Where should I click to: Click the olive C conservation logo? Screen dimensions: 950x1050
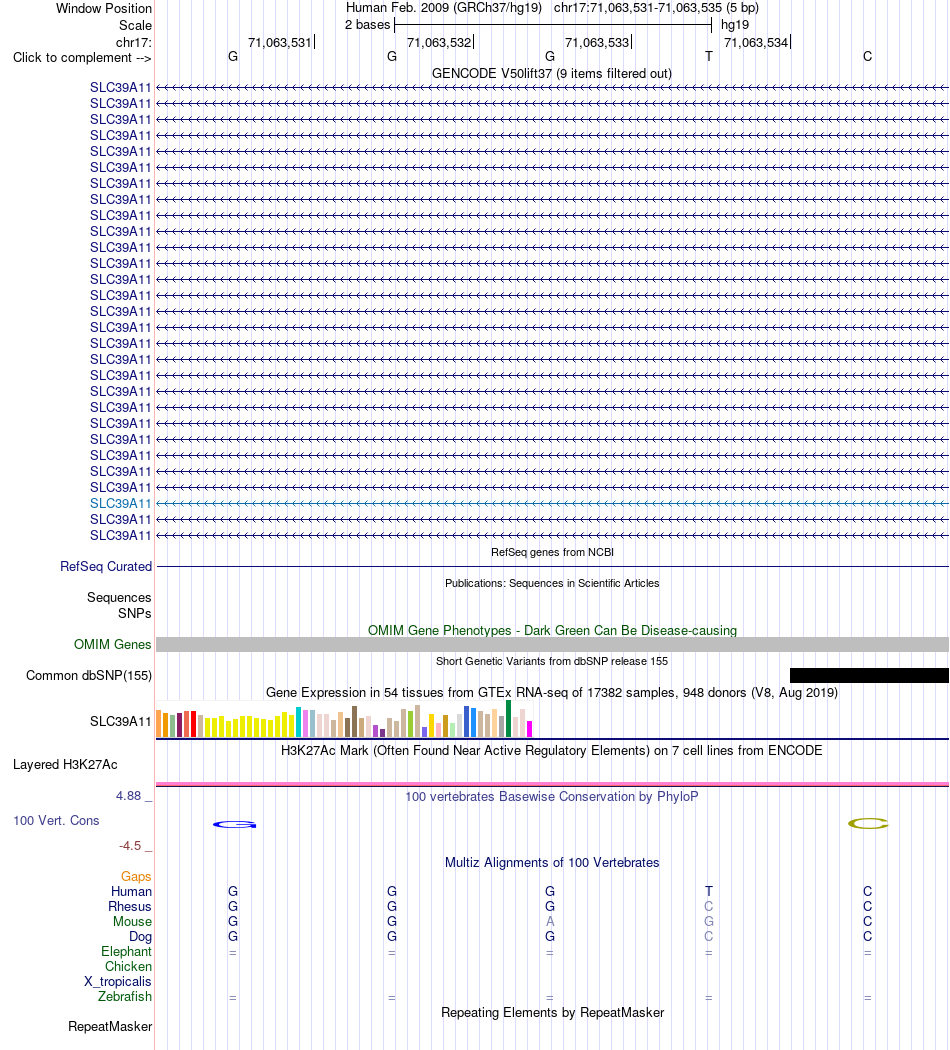pos(868,824)
